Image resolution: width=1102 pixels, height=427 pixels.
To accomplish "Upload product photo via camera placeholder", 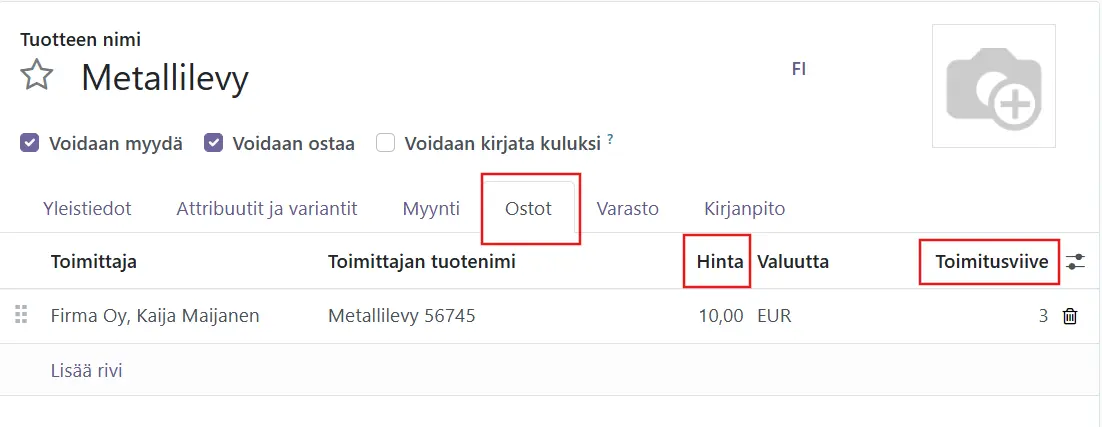I will click(x=994, y=86).
